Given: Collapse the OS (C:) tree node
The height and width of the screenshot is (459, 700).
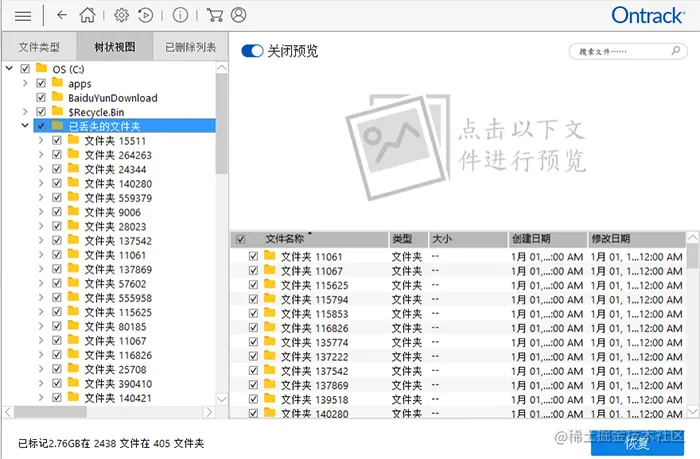Looking at the screenshot, I should [9, 68].
